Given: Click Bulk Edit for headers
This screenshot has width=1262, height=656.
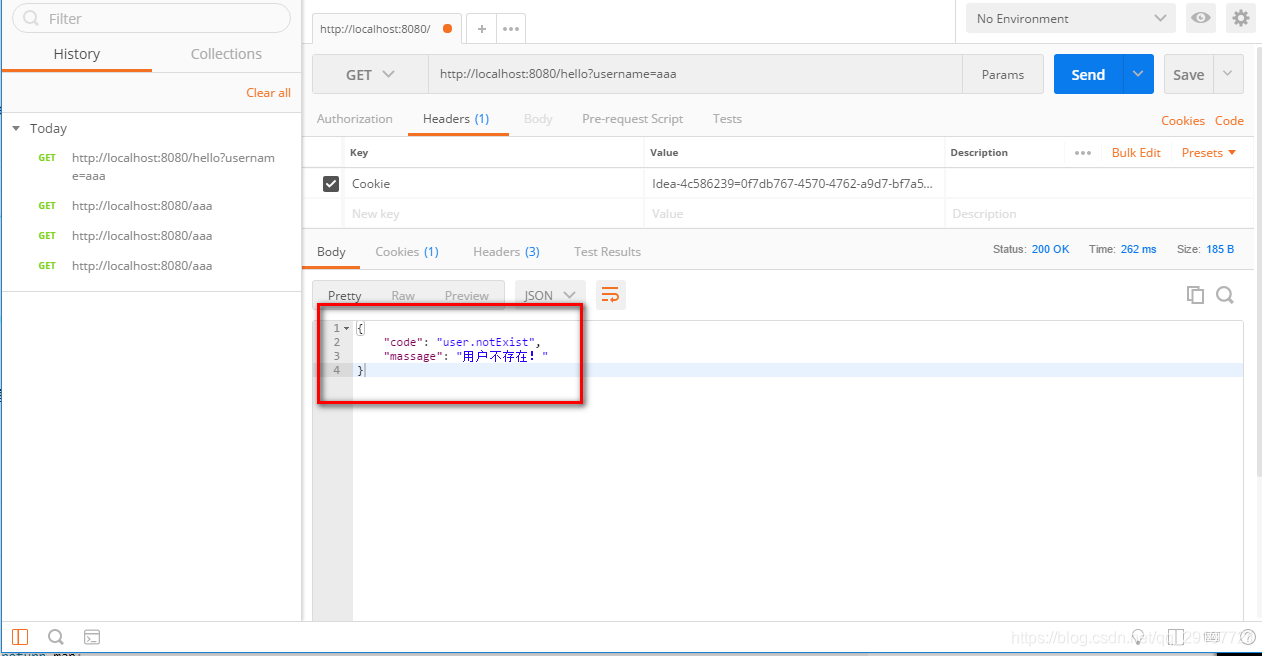Looking at the screenshot, I should pos(1136,153).
